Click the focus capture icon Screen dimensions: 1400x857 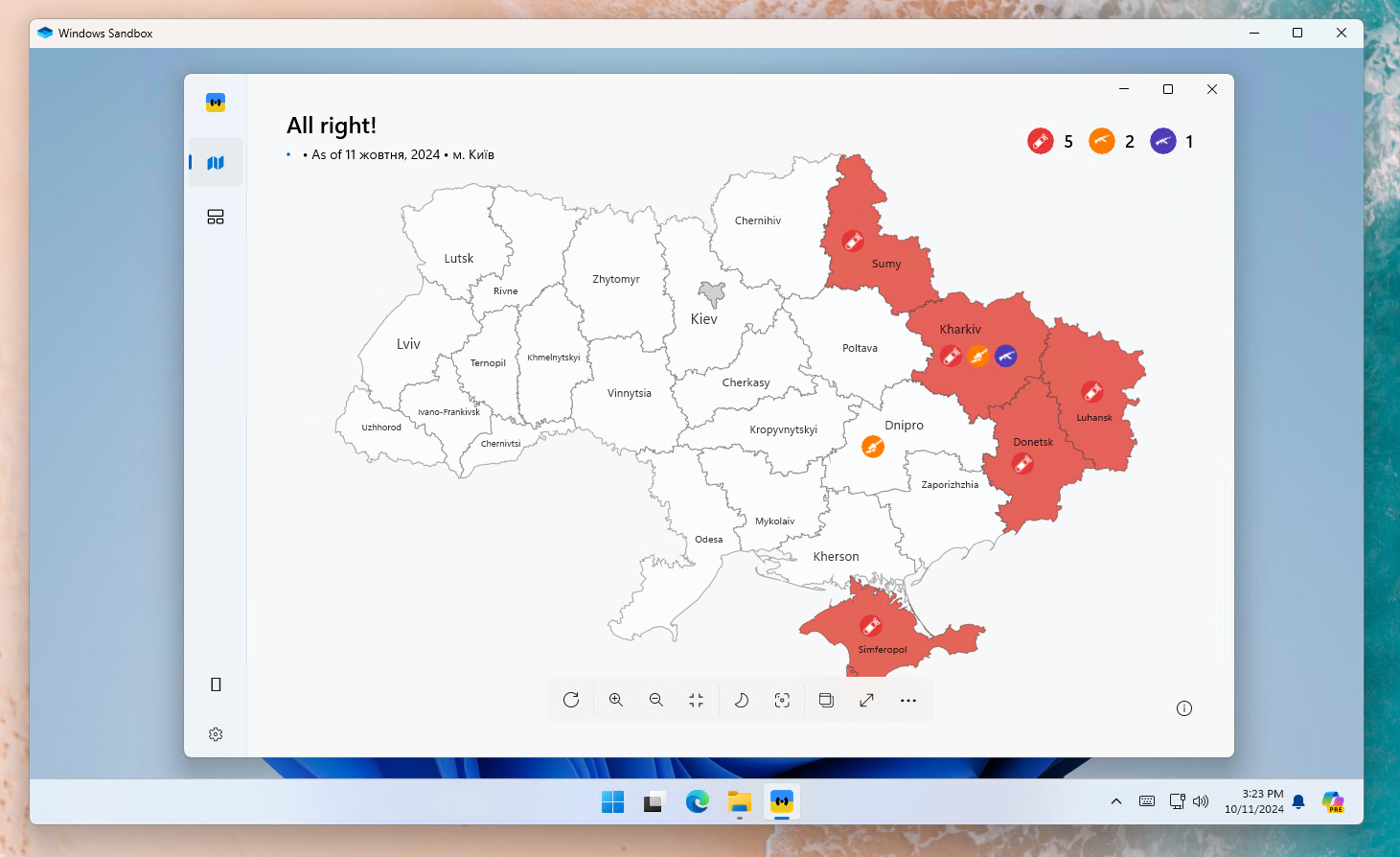tap(782, 700)
